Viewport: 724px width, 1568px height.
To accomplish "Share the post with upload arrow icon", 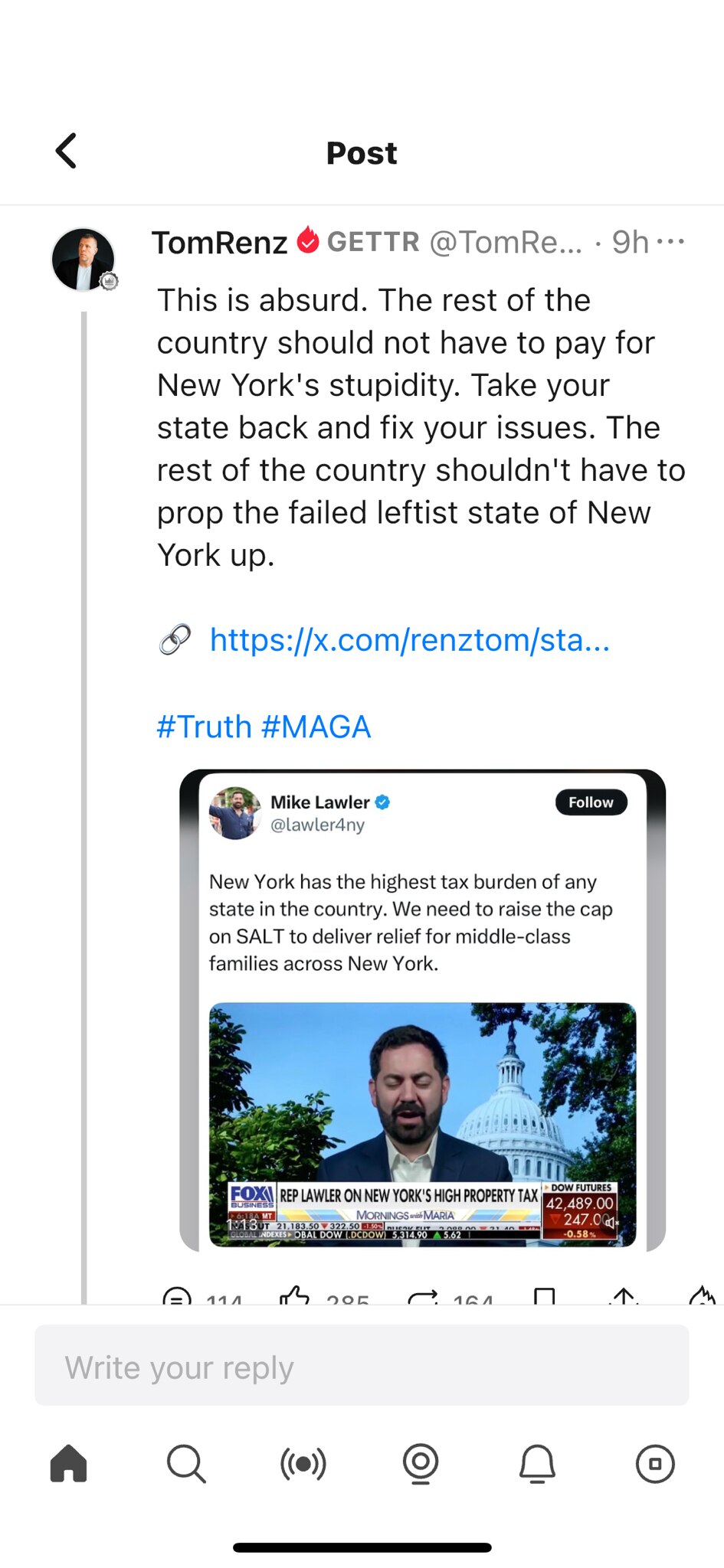I will coord(624,1297).
